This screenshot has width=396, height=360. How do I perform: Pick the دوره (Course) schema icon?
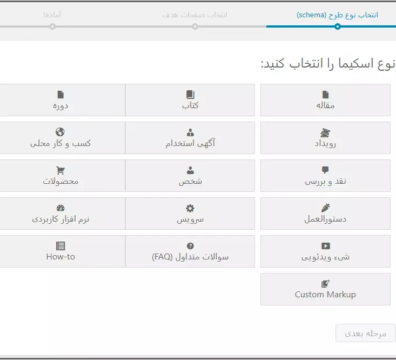click(60, 95)
